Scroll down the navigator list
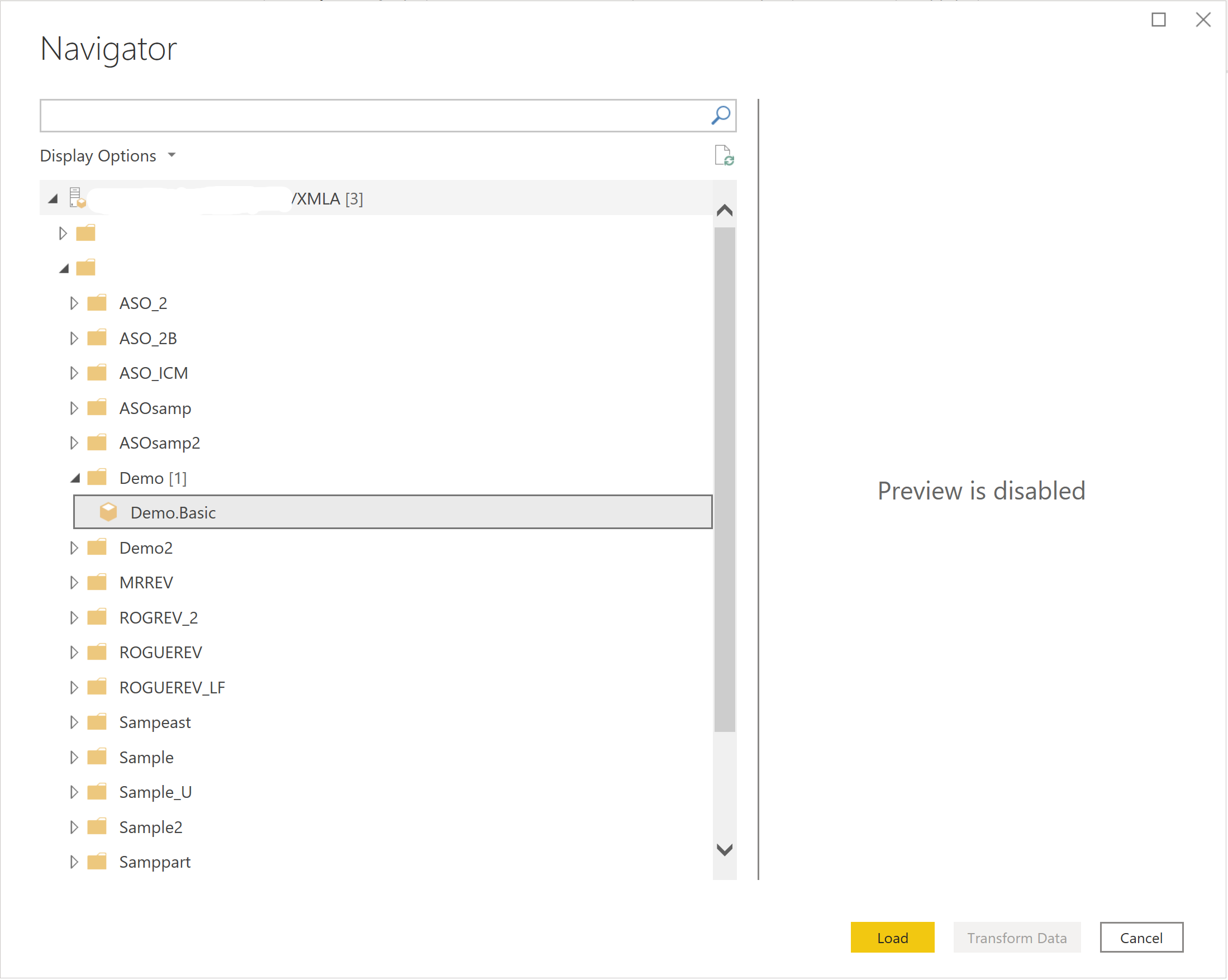The height and width of the screenshot is (980, 1228). tap(726, 850)
